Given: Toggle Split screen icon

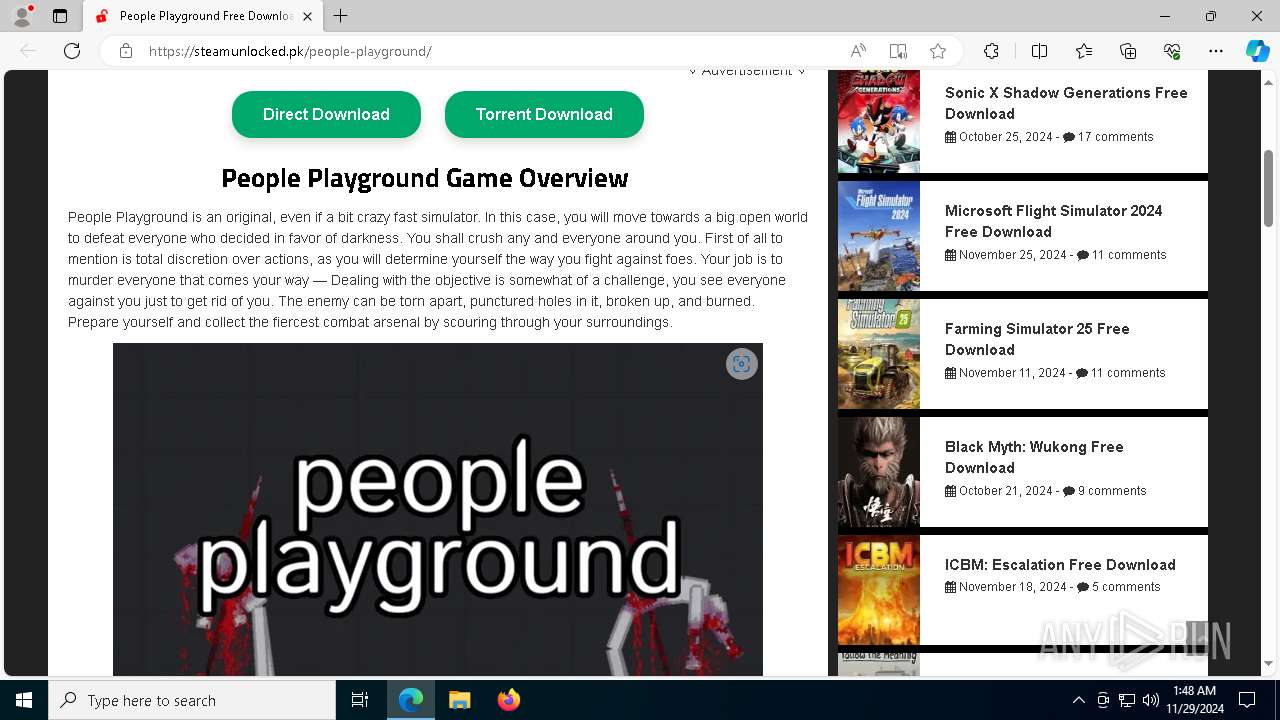Looking at the screenshot, I should pyautogui.click(x=1039, y=51).
